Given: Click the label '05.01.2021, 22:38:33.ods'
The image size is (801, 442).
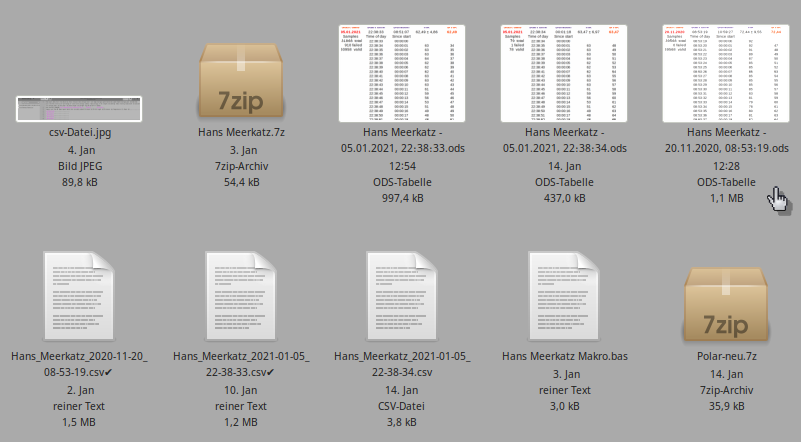Looking at the screenshot, I should pyautogui.click(x=403, y=148).
